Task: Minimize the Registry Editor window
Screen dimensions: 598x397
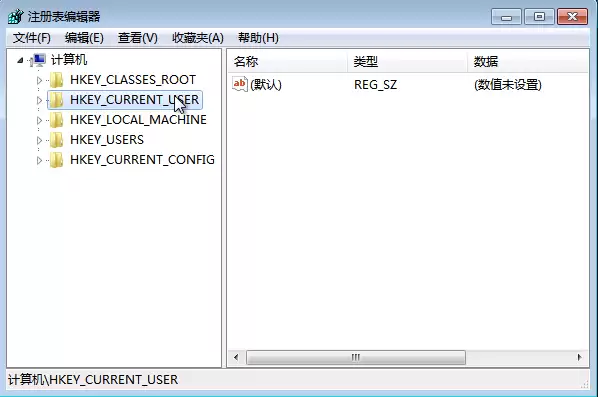Action: pyautogui.click(x=506, y=17)
